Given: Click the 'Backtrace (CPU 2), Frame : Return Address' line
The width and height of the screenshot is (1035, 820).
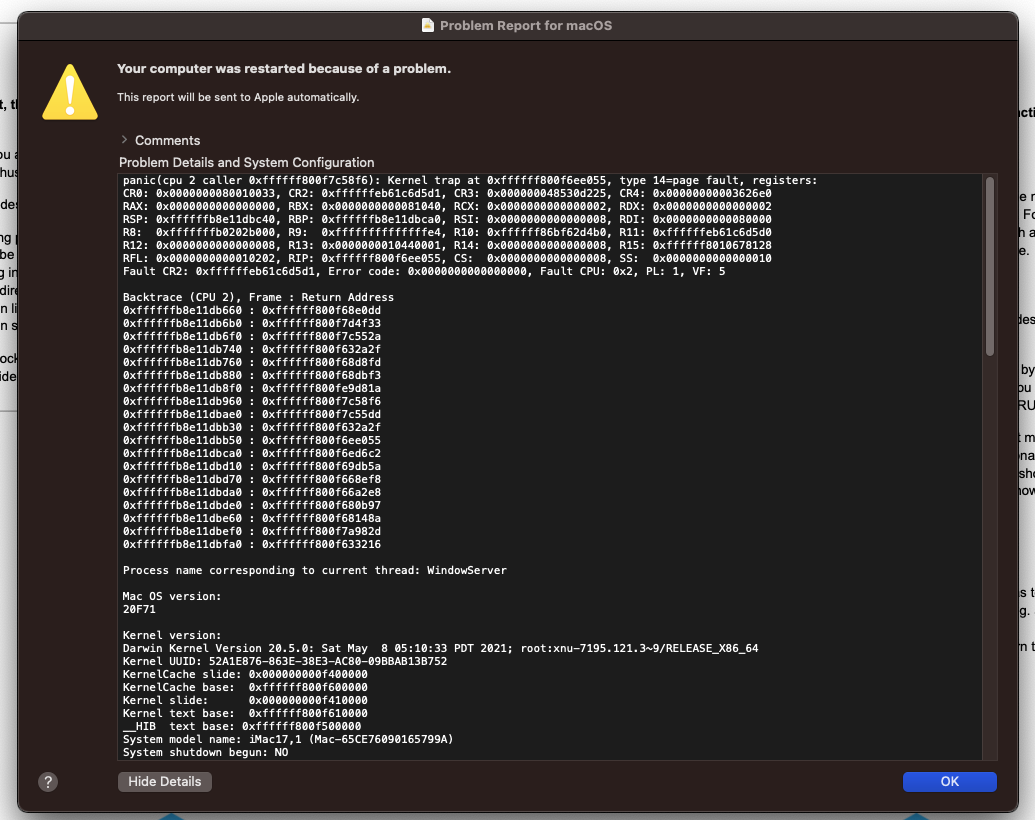Looking at the screenshot, I should pyautogui.click(x=258, y=297).
